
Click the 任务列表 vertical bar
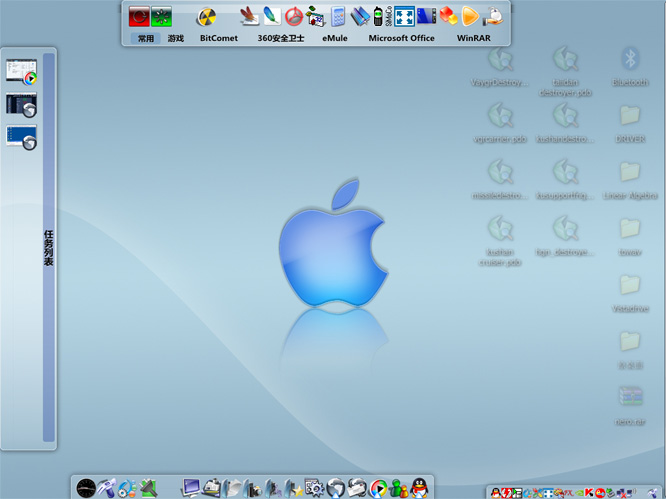49,247
